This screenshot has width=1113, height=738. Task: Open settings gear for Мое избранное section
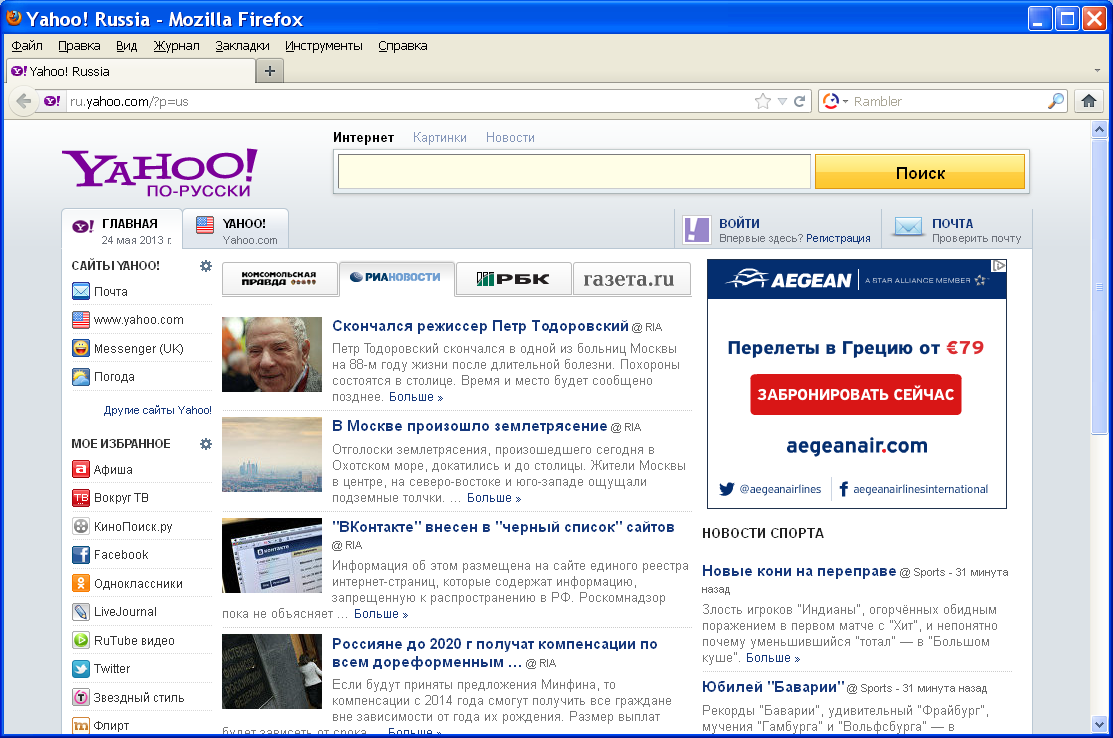click(206, 444)
